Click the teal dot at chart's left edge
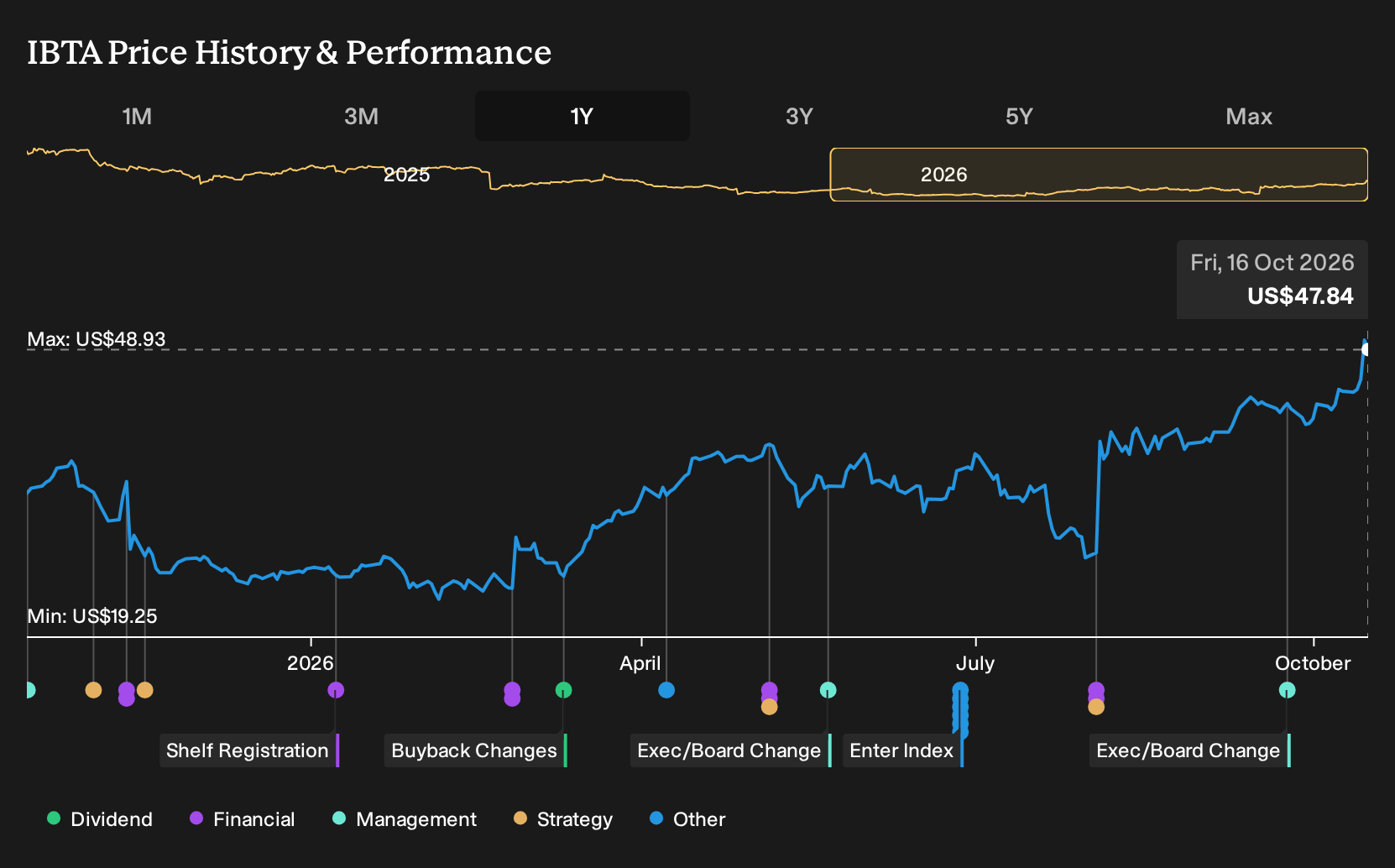Screen dimensions: 1395x868 tap(30, 690)
